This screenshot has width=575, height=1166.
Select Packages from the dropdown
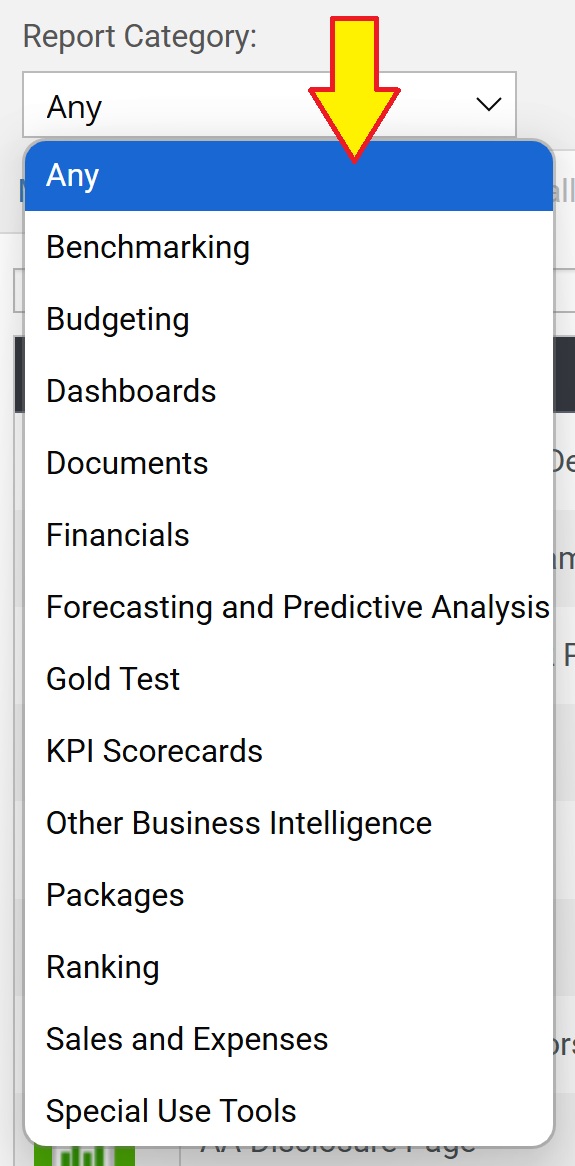coord(289,896)
